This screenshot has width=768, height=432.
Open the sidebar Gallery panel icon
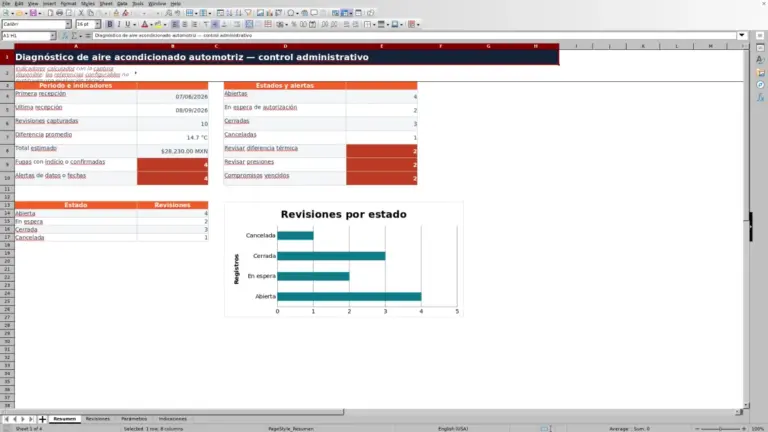pyautogui.click(x=760, y=72)
